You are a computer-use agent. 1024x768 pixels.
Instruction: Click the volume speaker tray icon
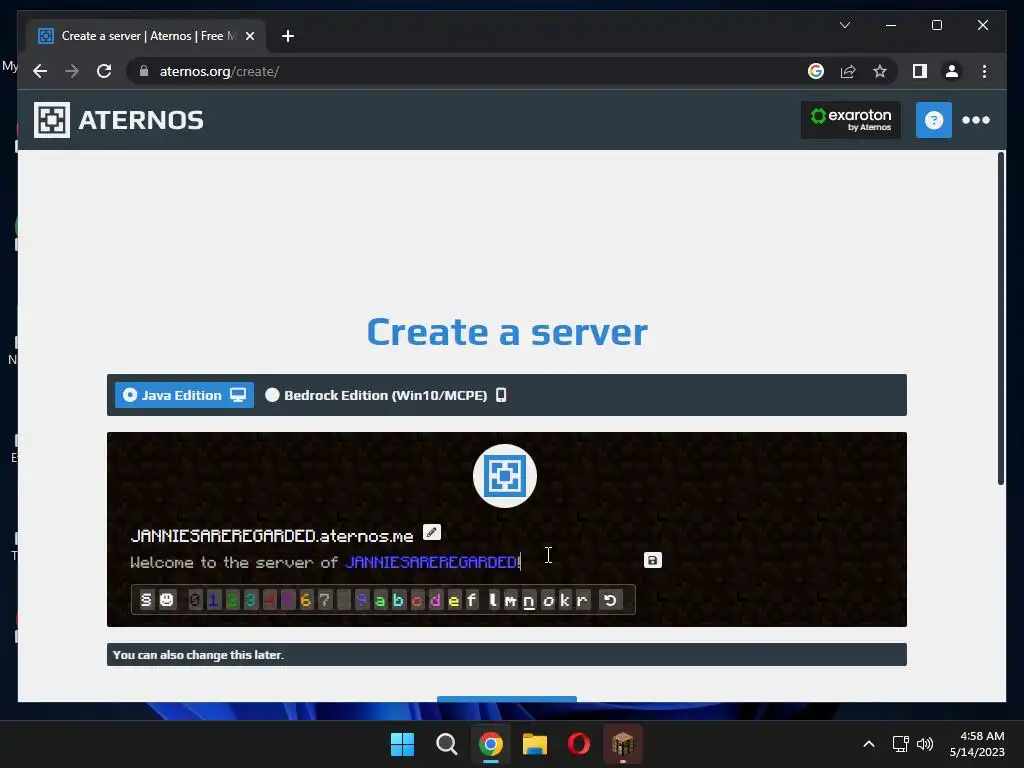925,744
